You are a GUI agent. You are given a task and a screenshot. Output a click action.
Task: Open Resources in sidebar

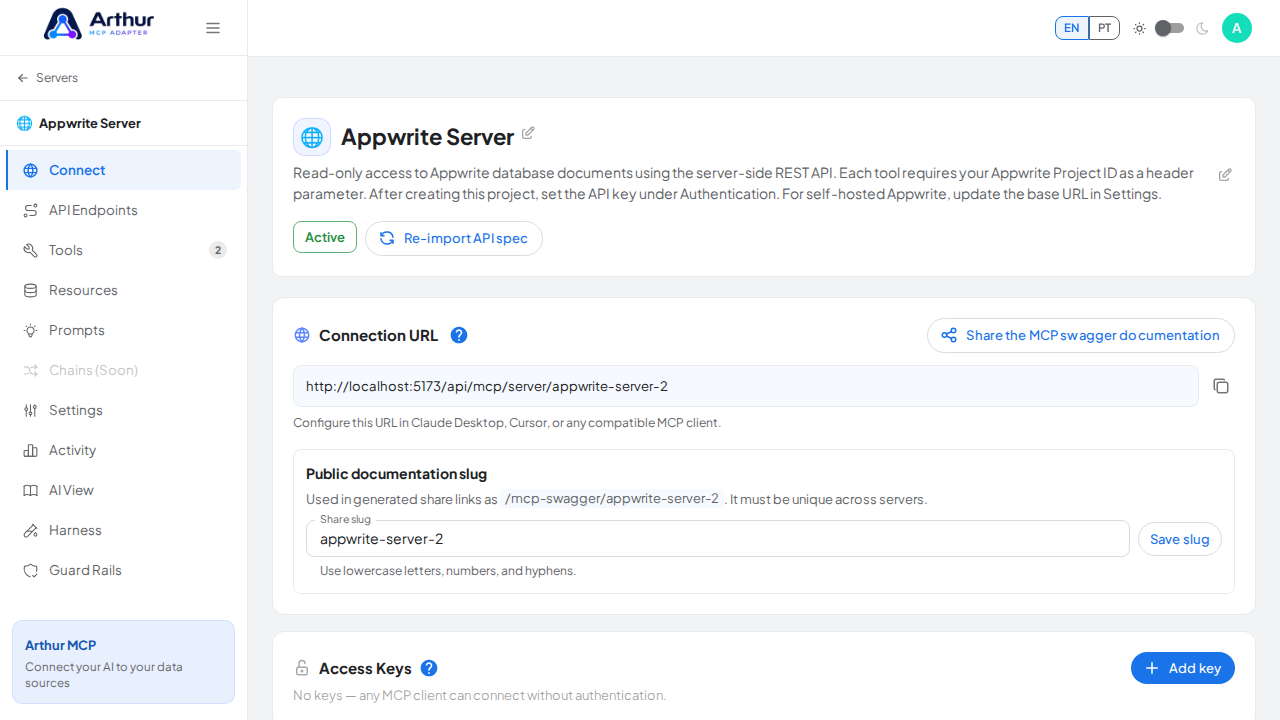tap(124, 290)
